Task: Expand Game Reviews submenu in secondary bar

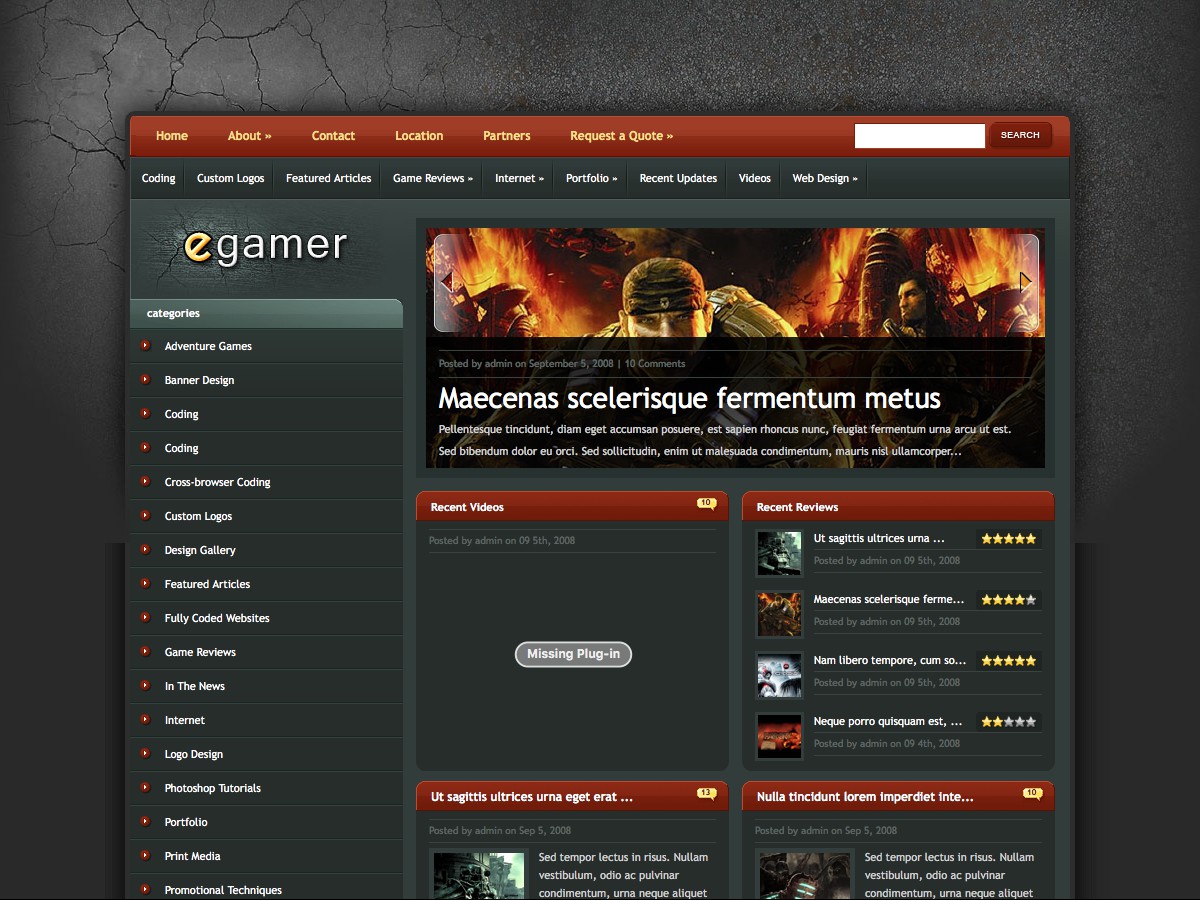Action: (x=433, y=178)
